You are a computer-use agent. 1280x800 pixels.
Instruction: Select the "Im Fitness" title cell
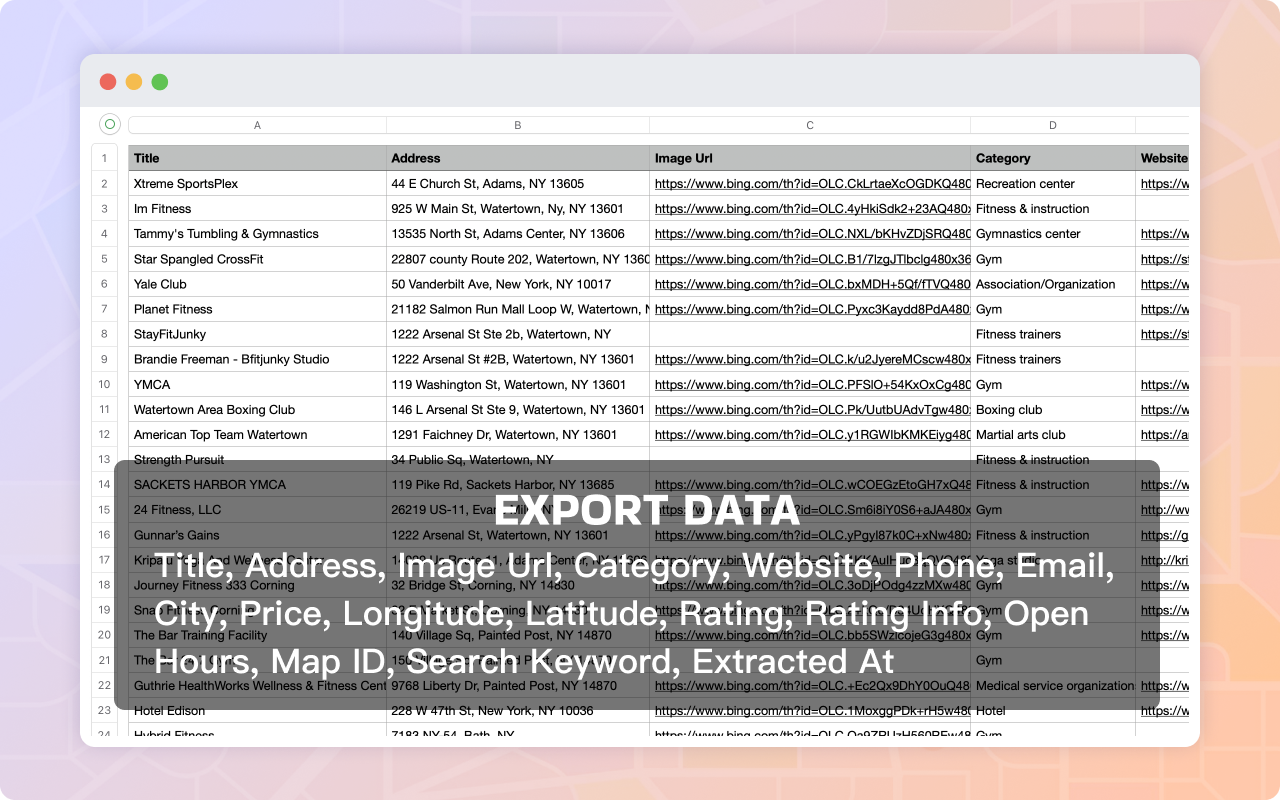[x=257, y=209]
